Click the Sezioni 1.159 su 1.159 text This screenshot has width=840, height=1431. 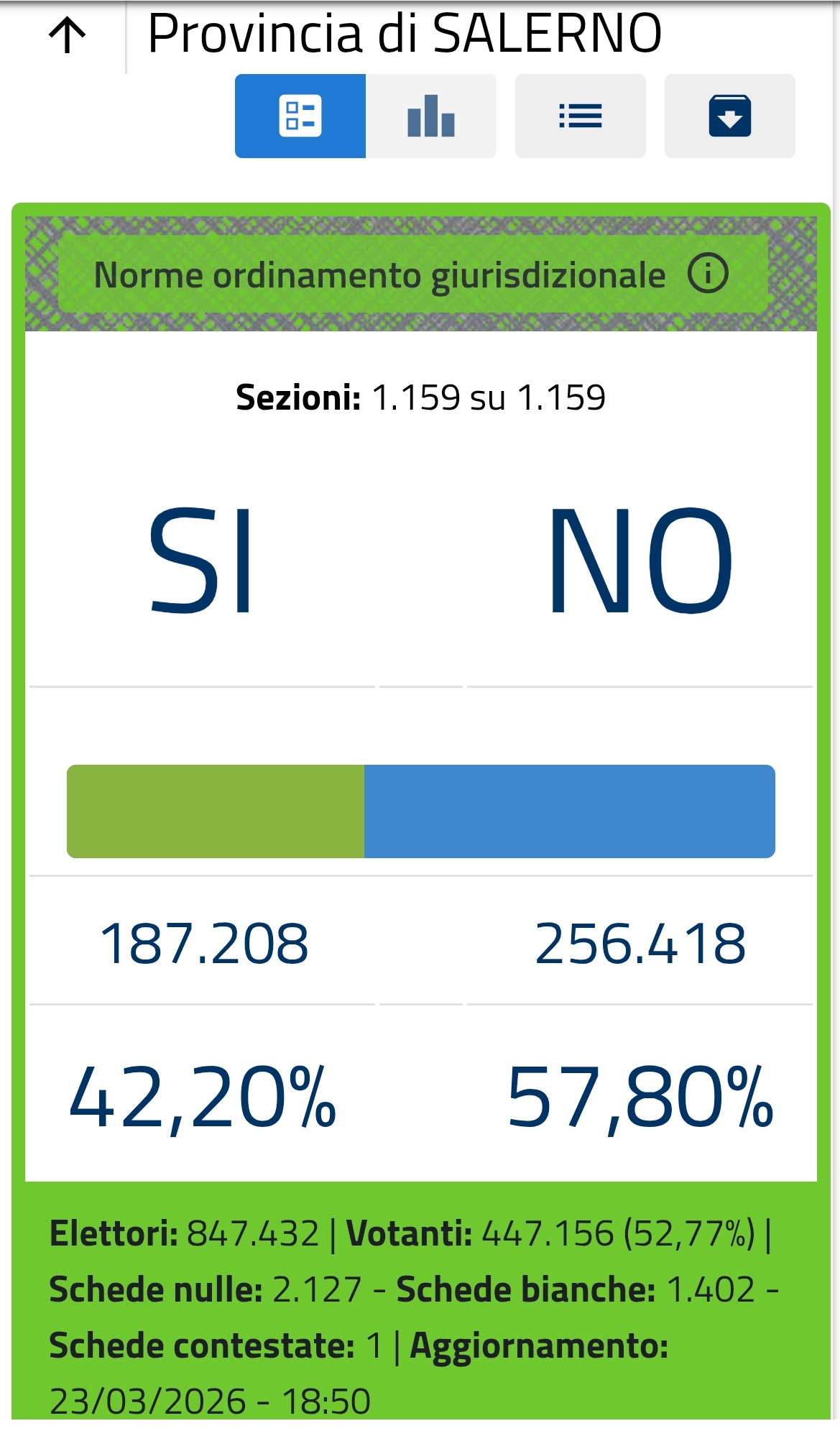pos(420,397)
